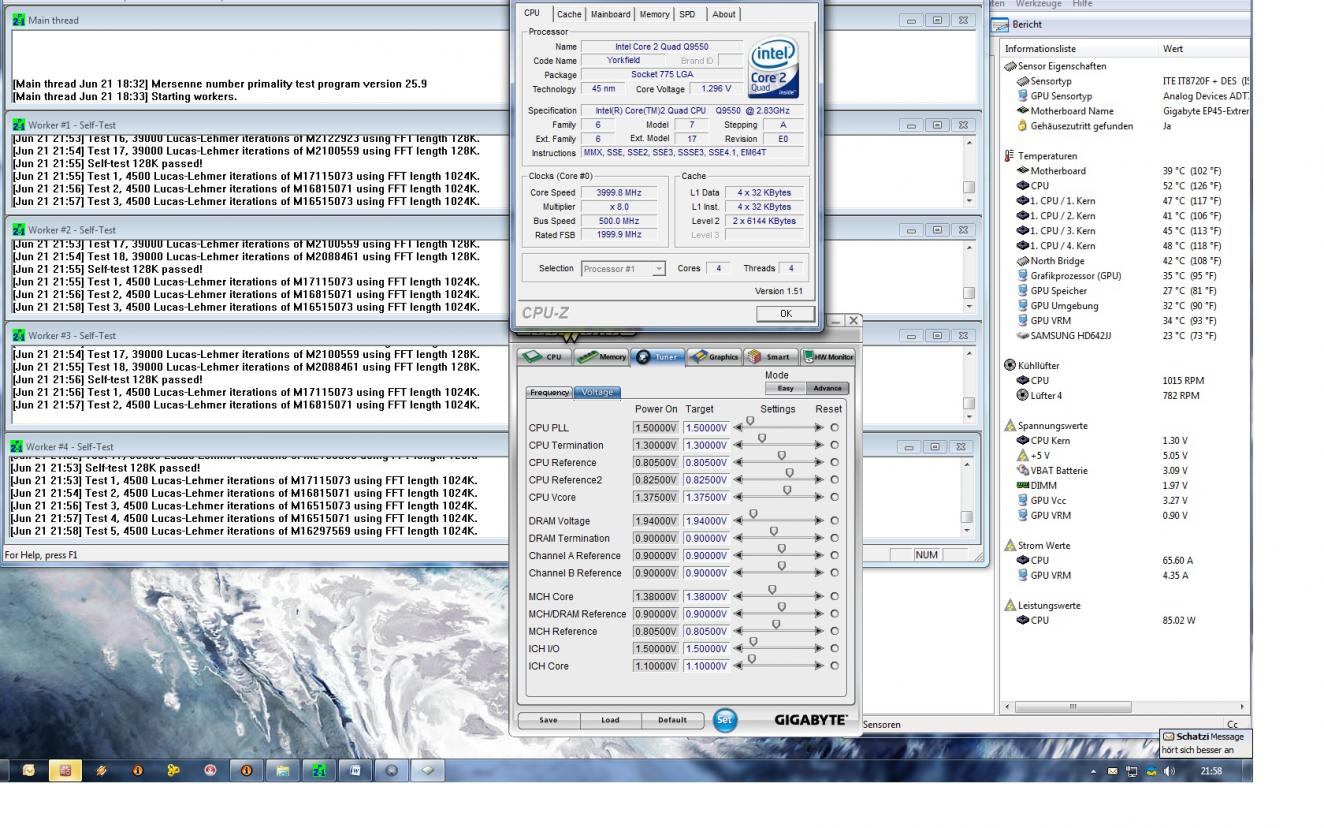The image size is (1324, 828).
Task: Reset CPU Reference voltage radio button
Action: coord(835,463)
